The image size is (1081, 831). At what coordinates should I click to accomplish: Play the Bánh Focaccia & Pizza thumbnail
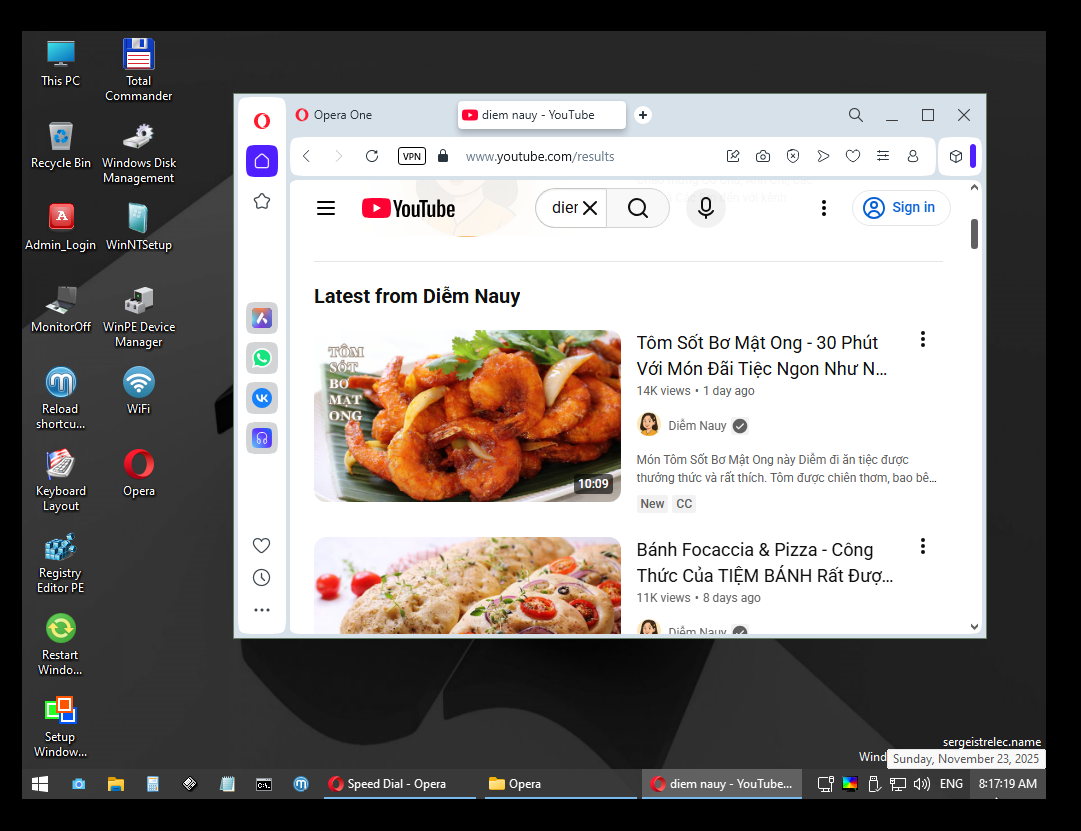click(467, 585)
